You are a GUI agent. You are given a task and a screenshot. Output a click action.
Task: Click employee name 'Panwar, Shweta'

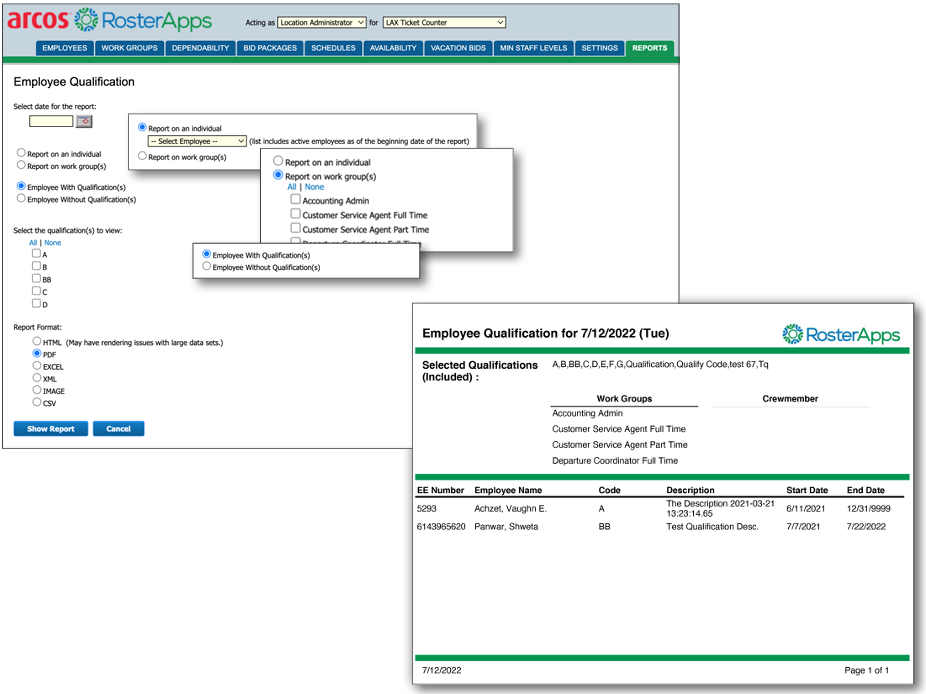(506, 526)
